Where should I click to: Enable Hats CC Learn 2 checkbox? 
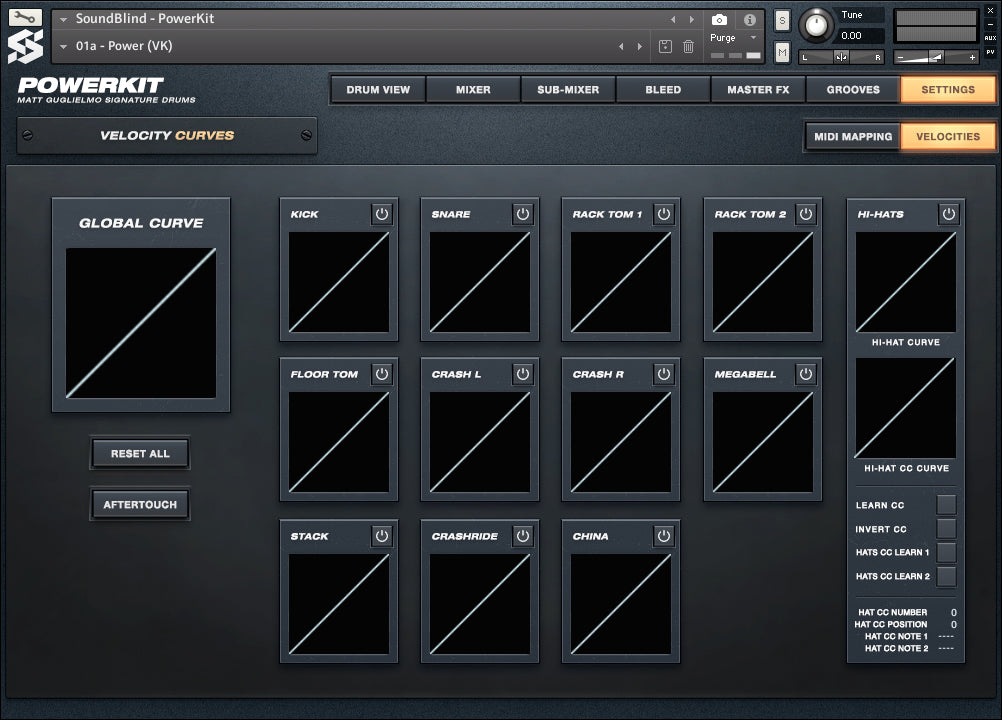click(x=946, y=576)
